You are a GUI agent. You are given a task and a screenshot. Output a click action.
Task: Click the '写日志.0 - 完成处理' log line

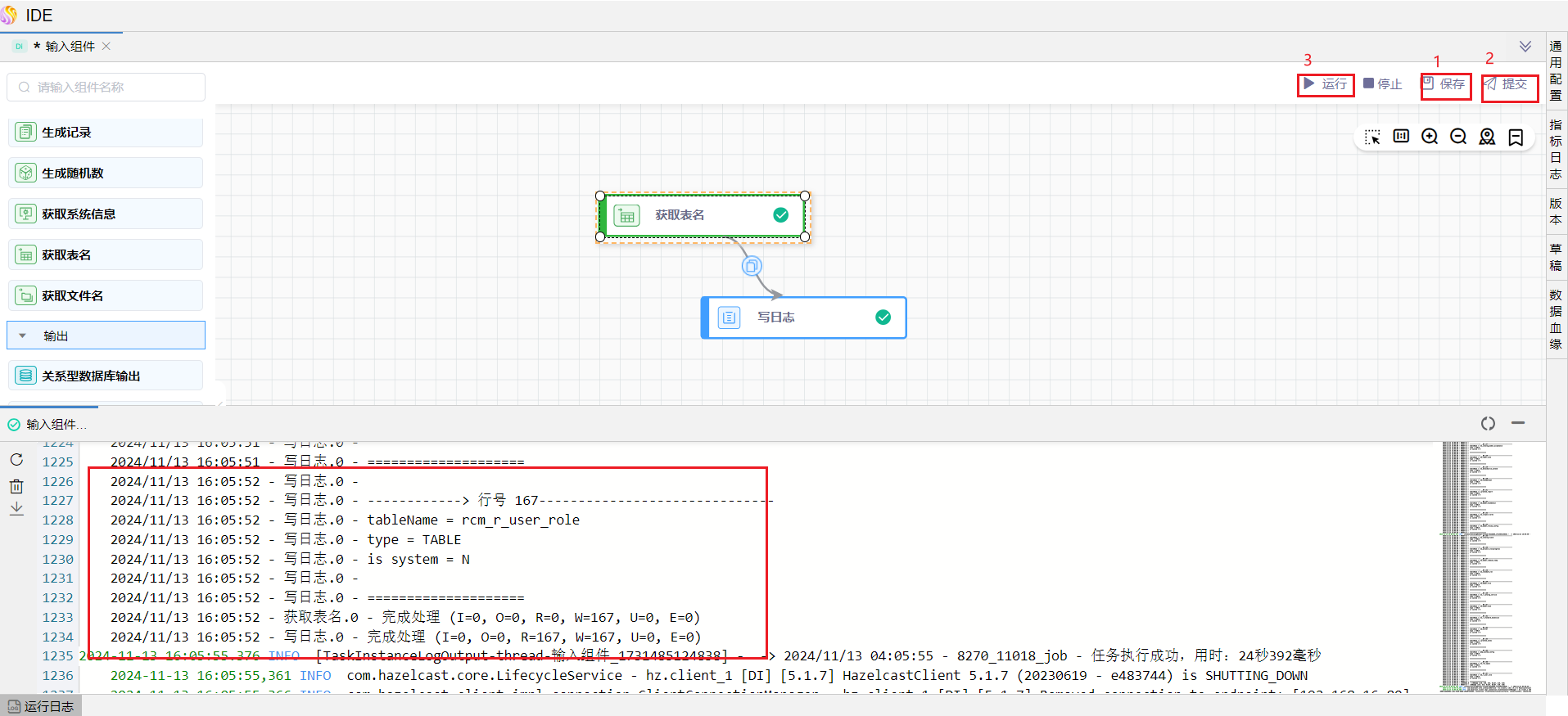[405, 637]
